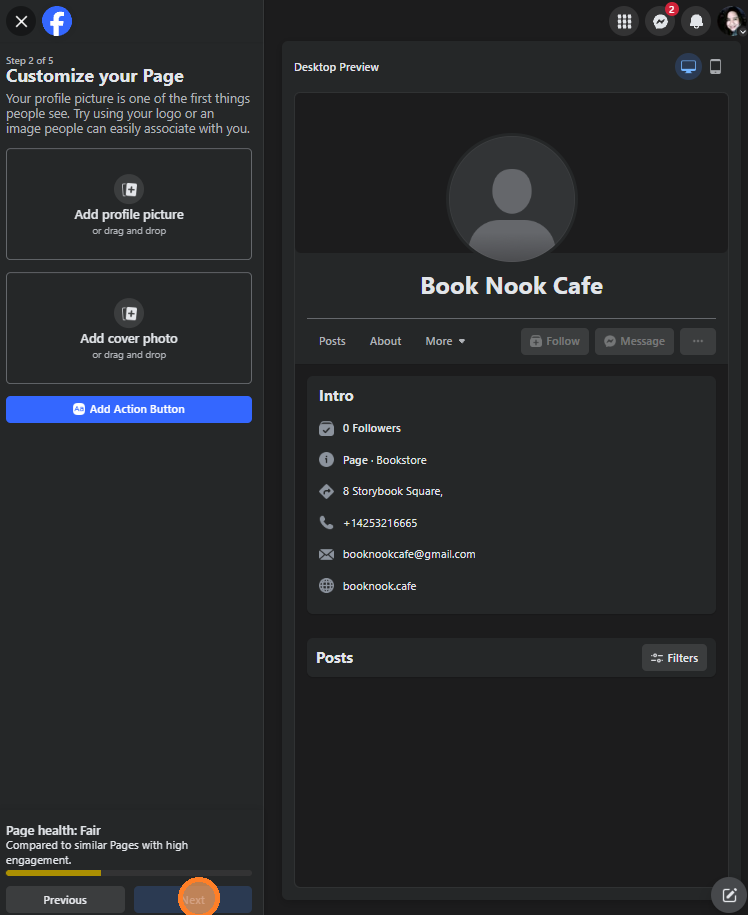Go back with the Previous button

(x=65, y=900)
